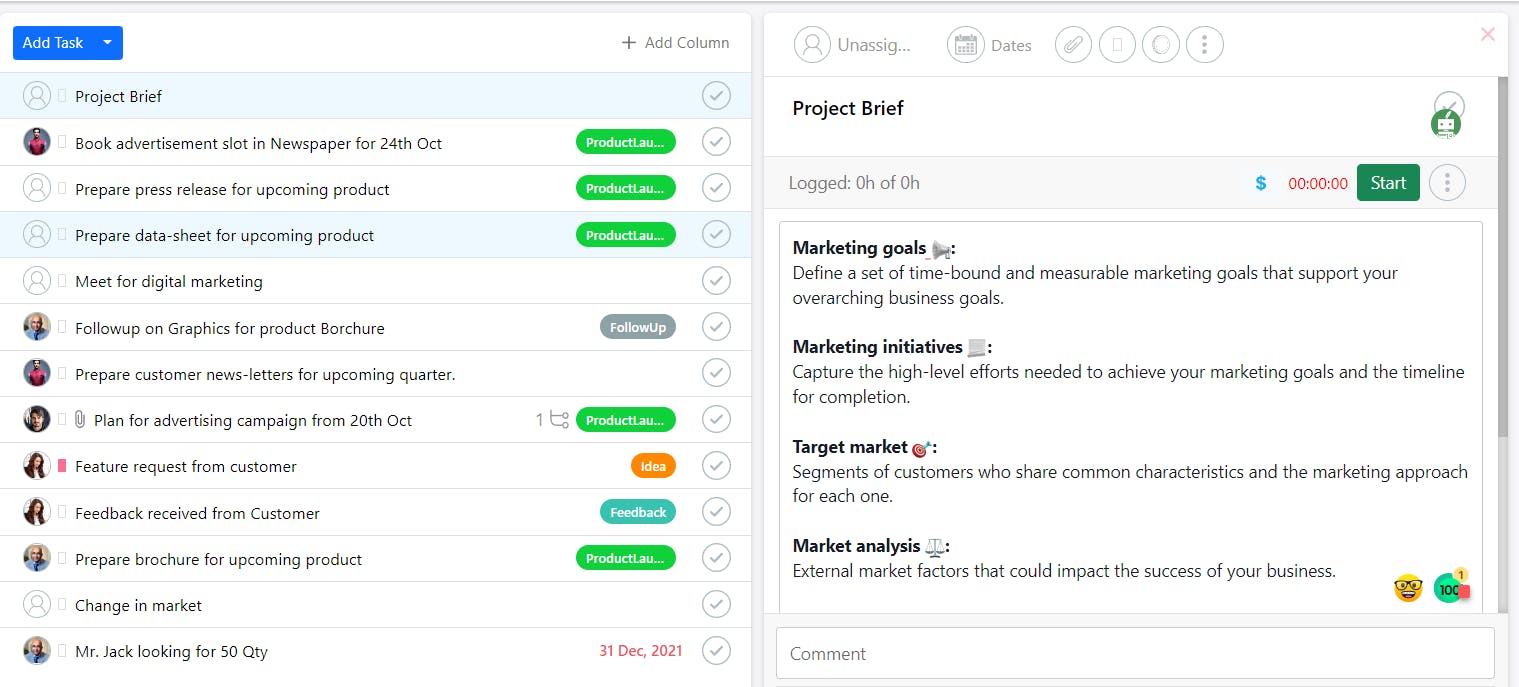Viewport: 1519px width, 687px height.
Task: Mark Change in market task complete
Action: click(716, 605)
